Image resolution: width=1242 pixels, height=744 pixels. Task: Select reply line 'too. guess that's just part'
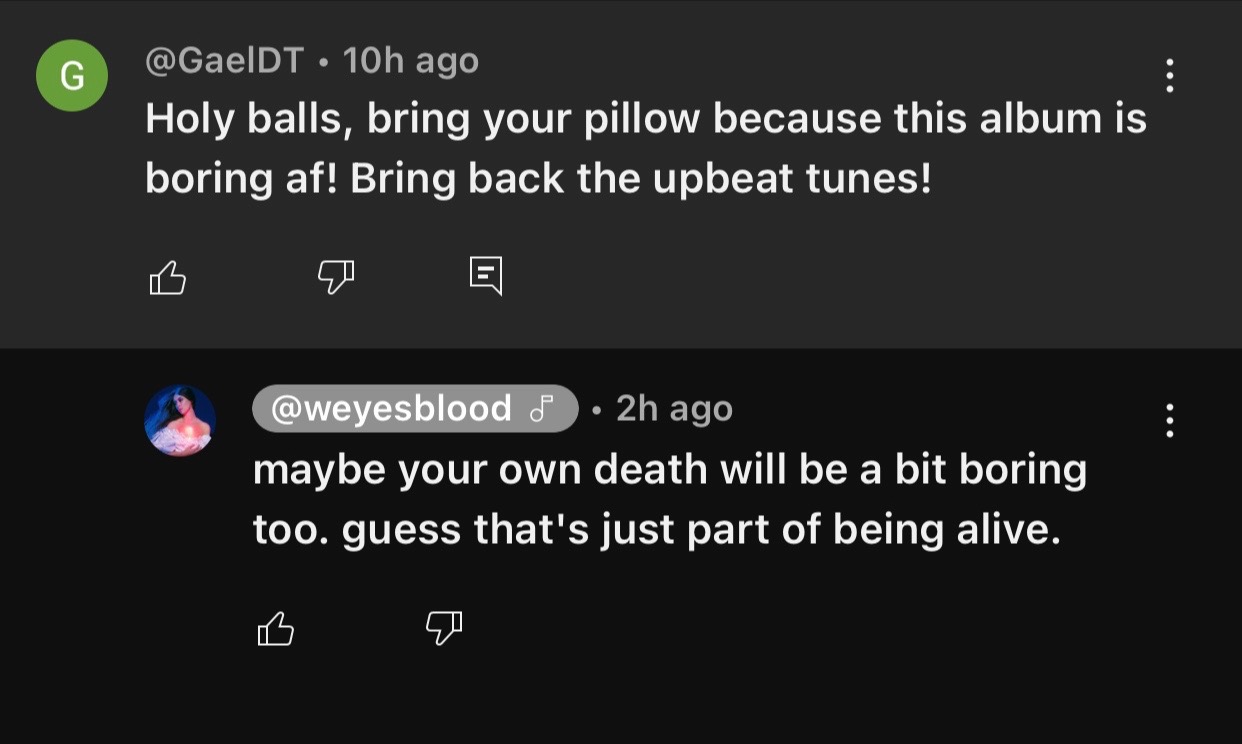657,529
